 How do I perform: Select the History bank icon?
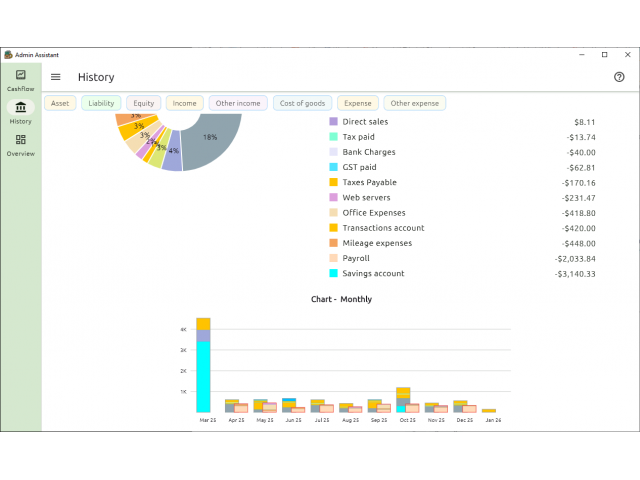click(20, 108)
